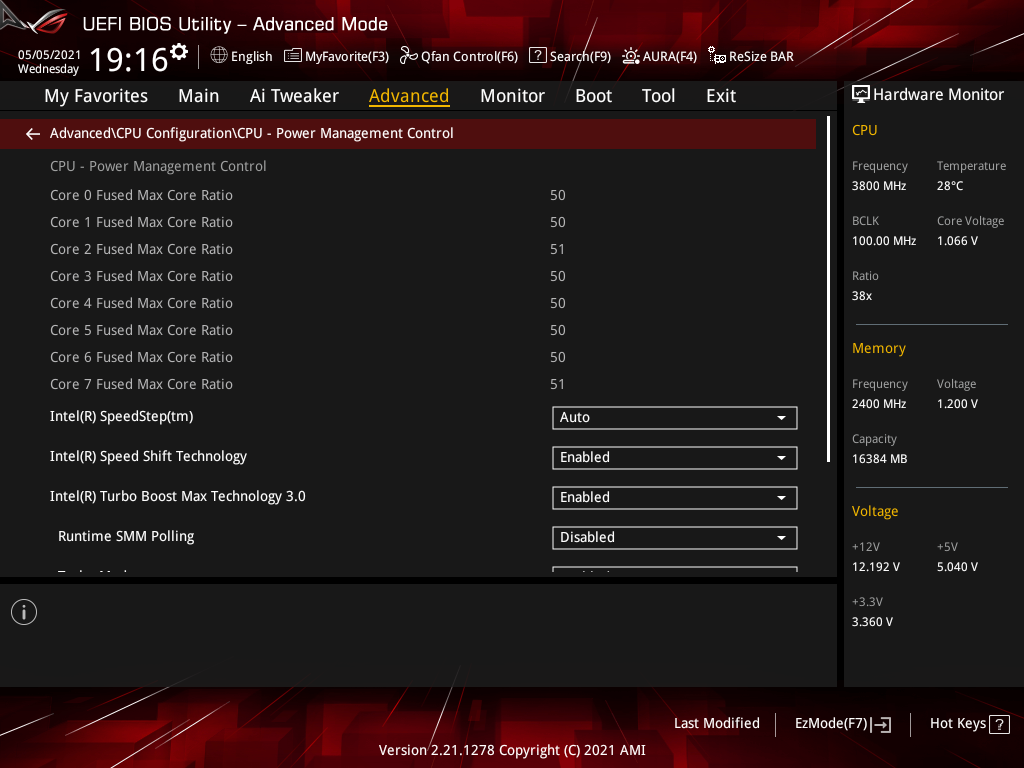1024x768 pixels.
Task: Click the Hardware Monitor title
Action: coord(938,95)
